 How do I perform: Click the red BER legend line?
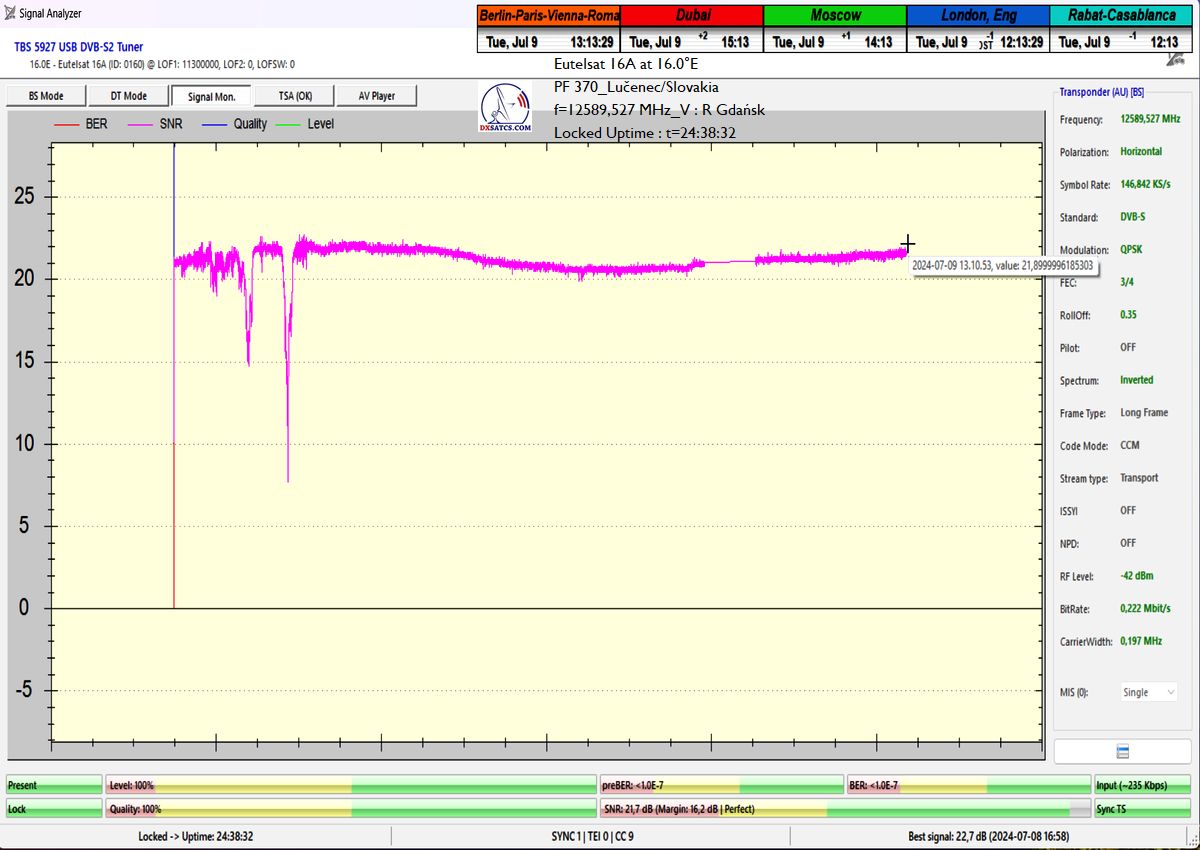pyautogui.click(x=67, y=124)
